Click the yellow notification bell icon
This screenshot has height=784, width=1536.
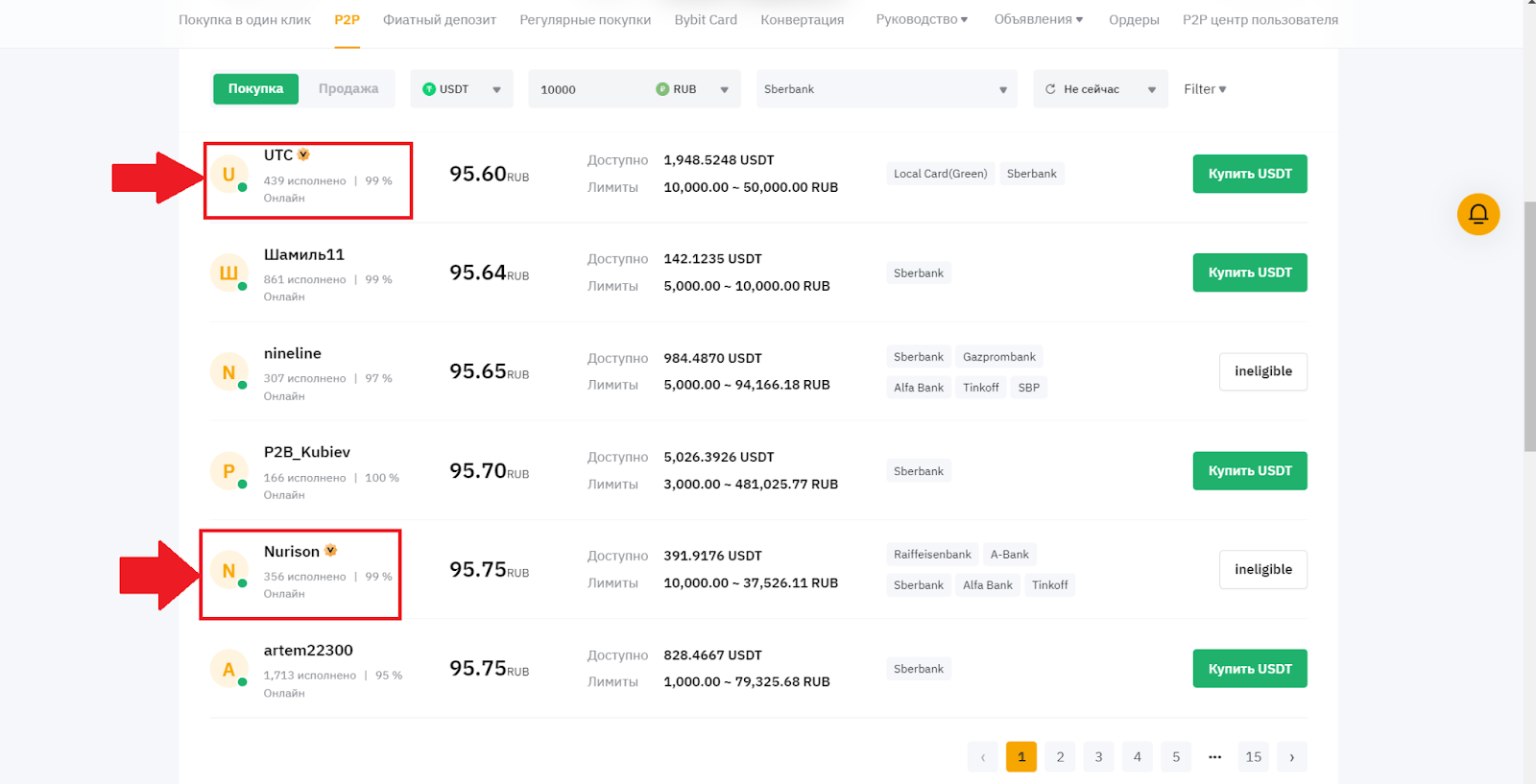1478,214
